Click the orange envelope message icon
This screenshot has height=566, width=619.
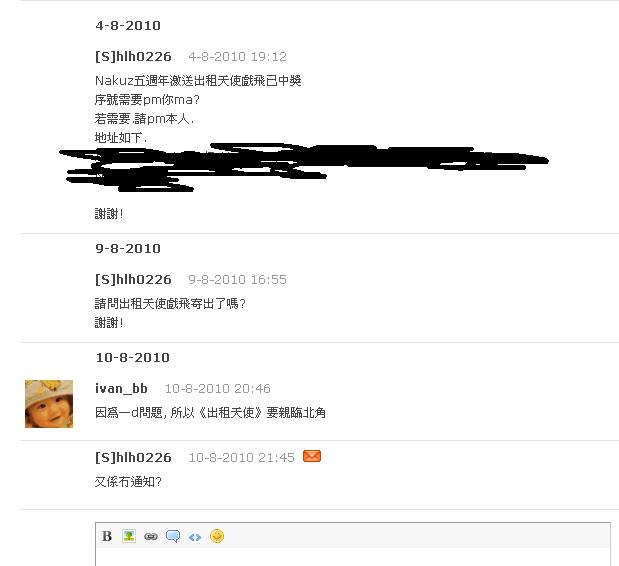coord(312,456)
